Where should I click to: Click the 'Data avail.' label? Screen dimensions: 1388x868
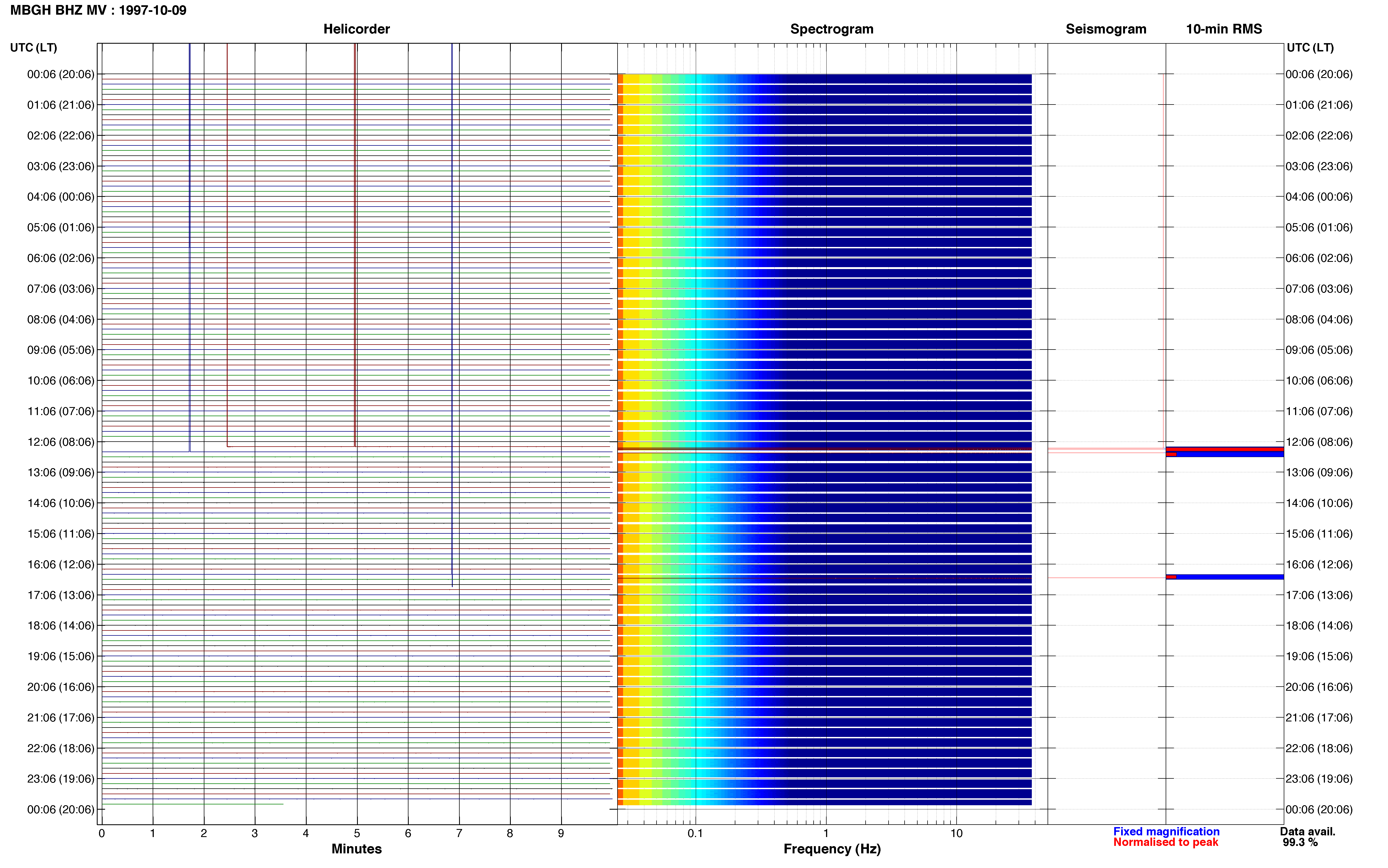[1308, 831]
